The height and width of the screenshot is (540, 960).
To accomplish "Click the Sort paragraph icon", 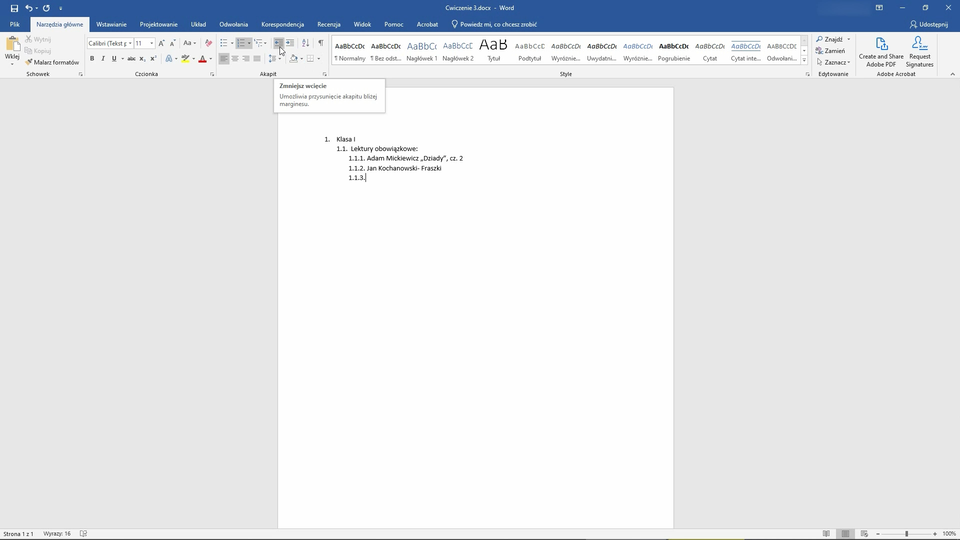I will (306, 43).
